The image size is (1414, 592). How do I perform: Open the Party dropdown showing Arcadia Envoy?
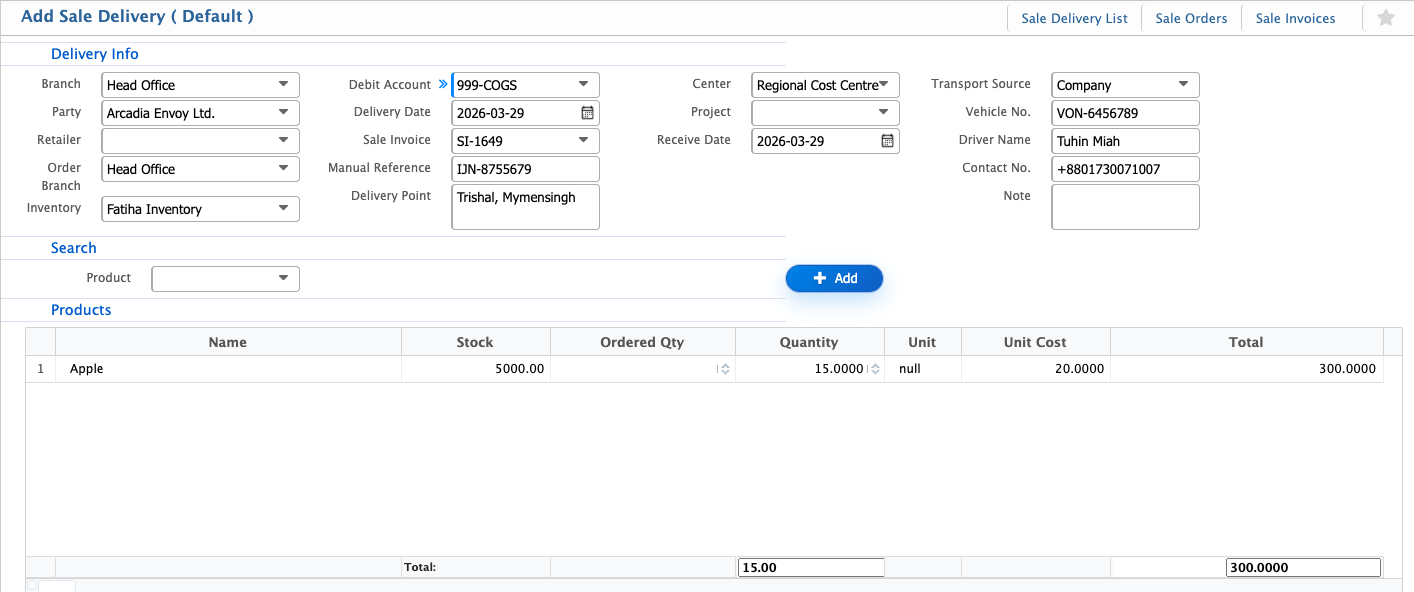pos(283,113)
